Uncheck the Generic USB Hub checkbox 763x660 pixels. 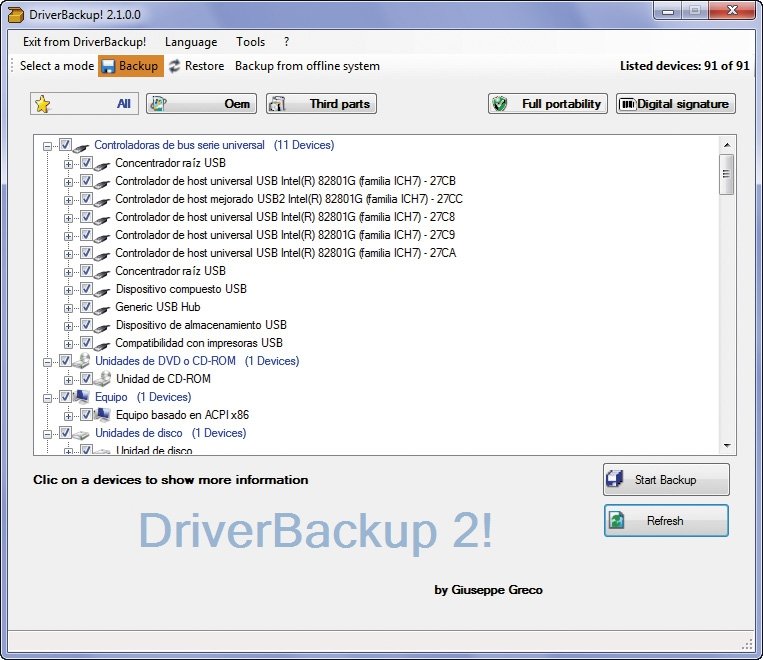pyautogui.click(x=86, y=307)
